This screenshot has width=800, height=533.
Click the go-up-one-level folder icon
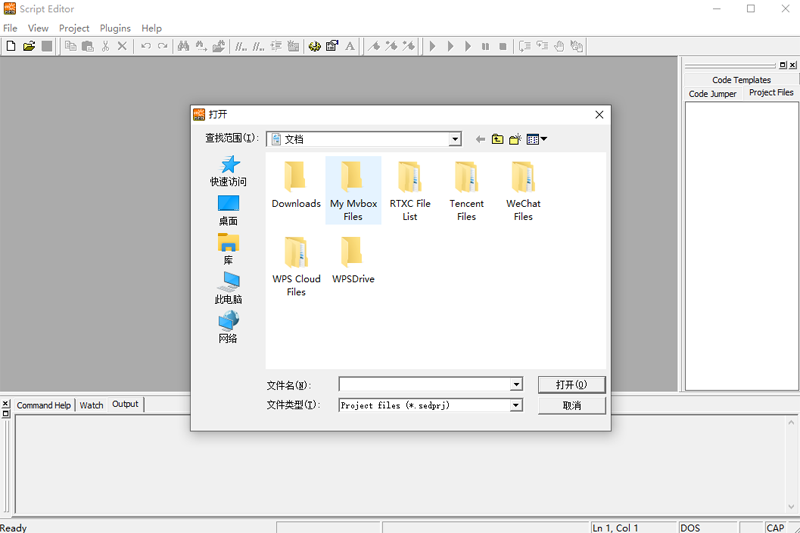497,140
